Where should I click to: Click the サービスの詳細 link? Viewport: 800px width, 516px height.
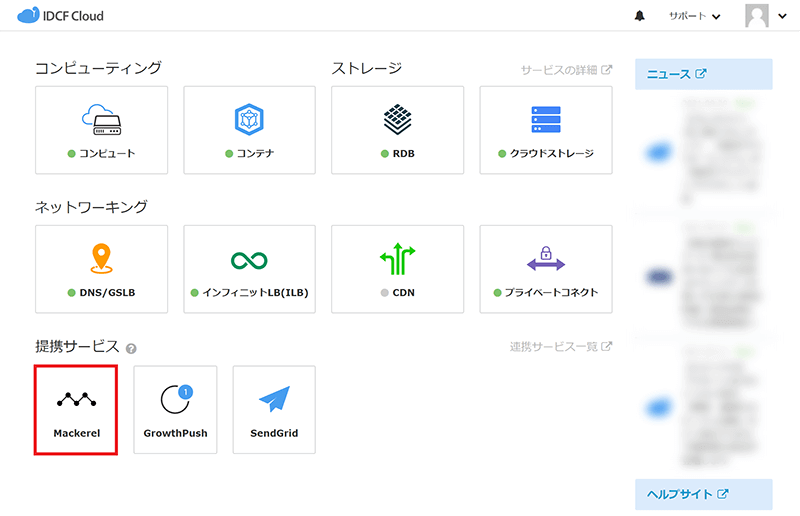(x=566, y=70)
